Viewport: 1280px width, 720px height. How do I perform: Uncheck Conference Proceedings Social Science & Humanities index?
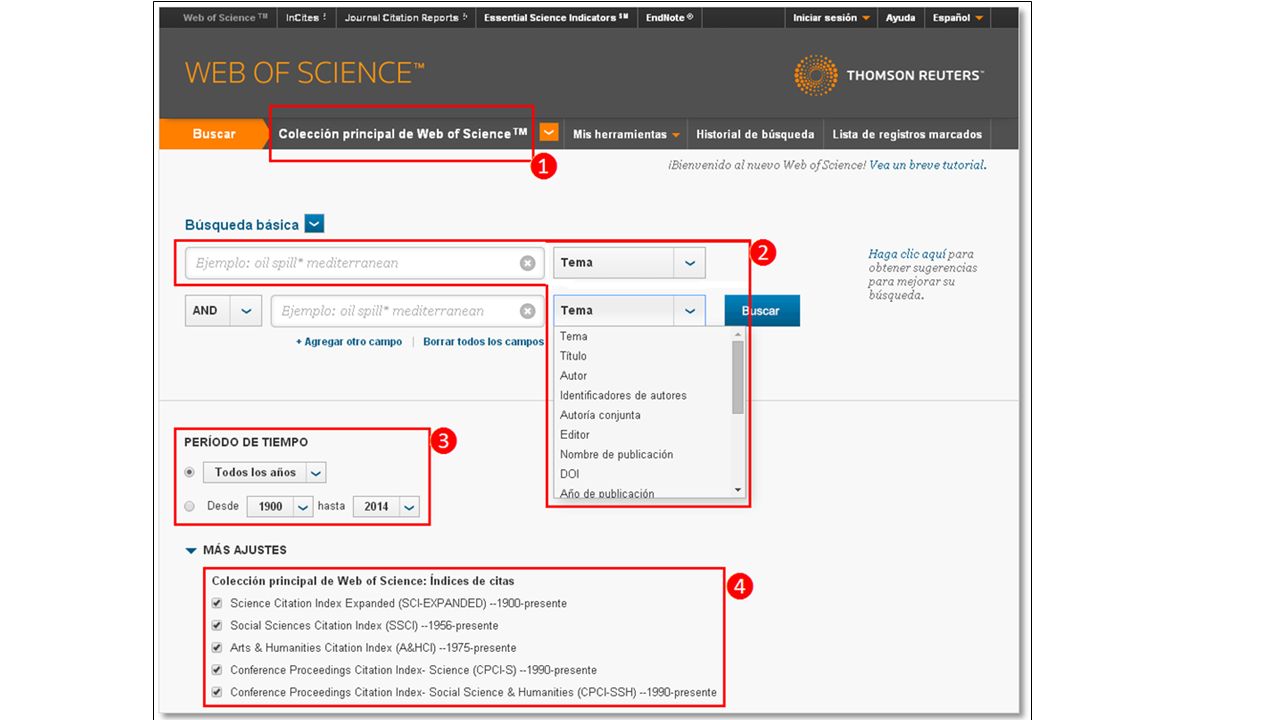point(217,691)
